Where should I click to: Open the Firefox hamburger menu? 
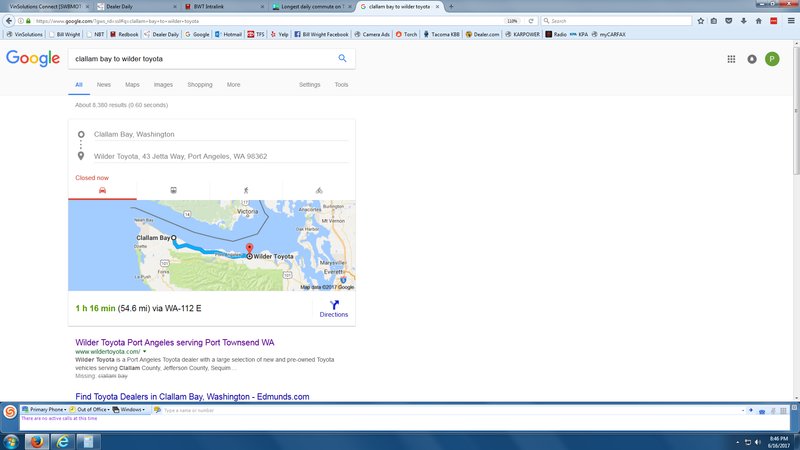tap(790, 21)
